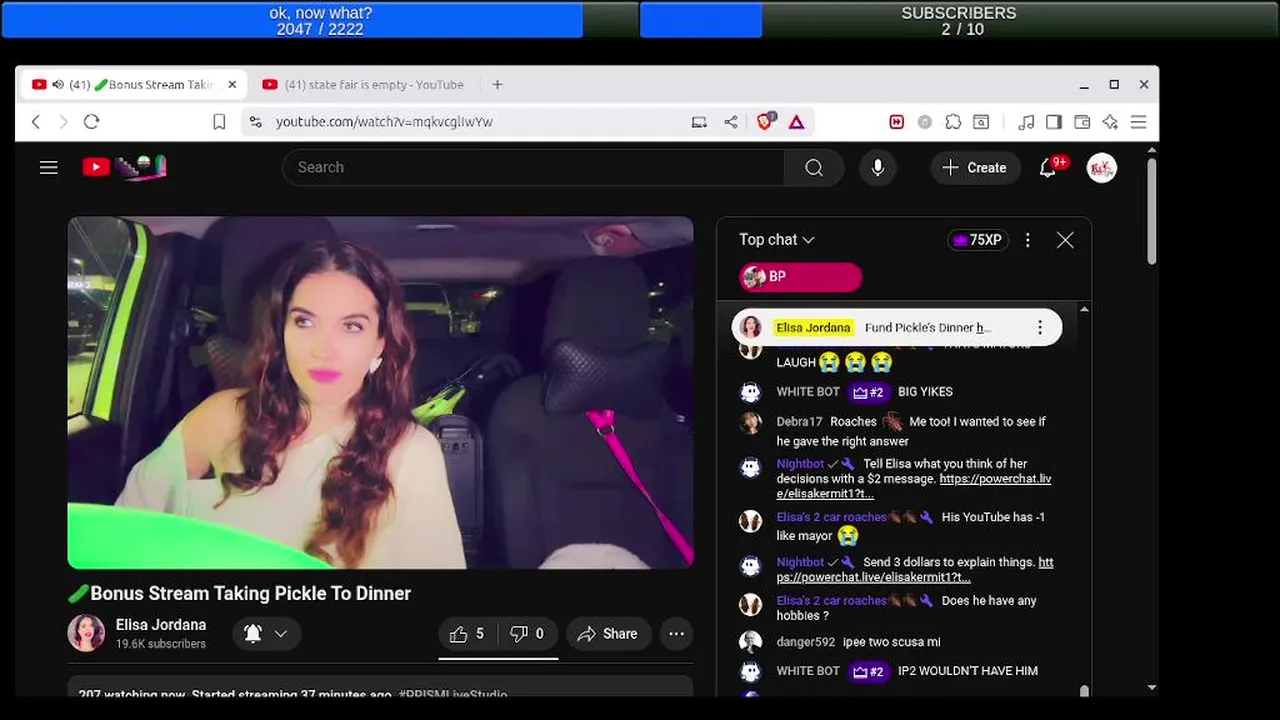Open the media control music note icon

pyautogui.click(x=1026, y=122)
